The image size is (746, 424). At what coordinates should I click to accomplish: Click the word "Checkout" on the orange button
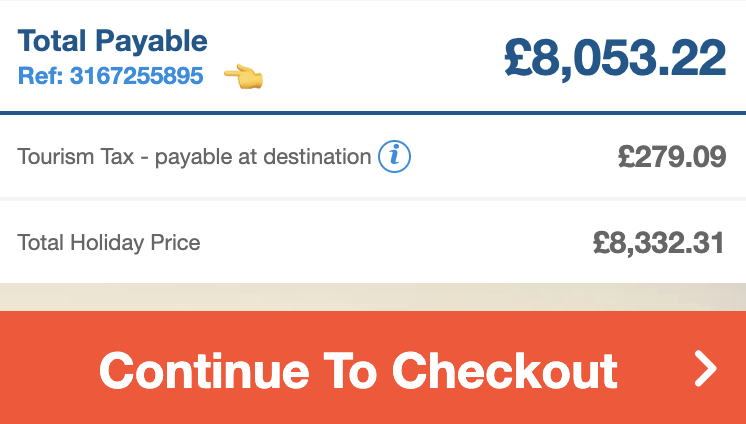[x=504, y=370]
